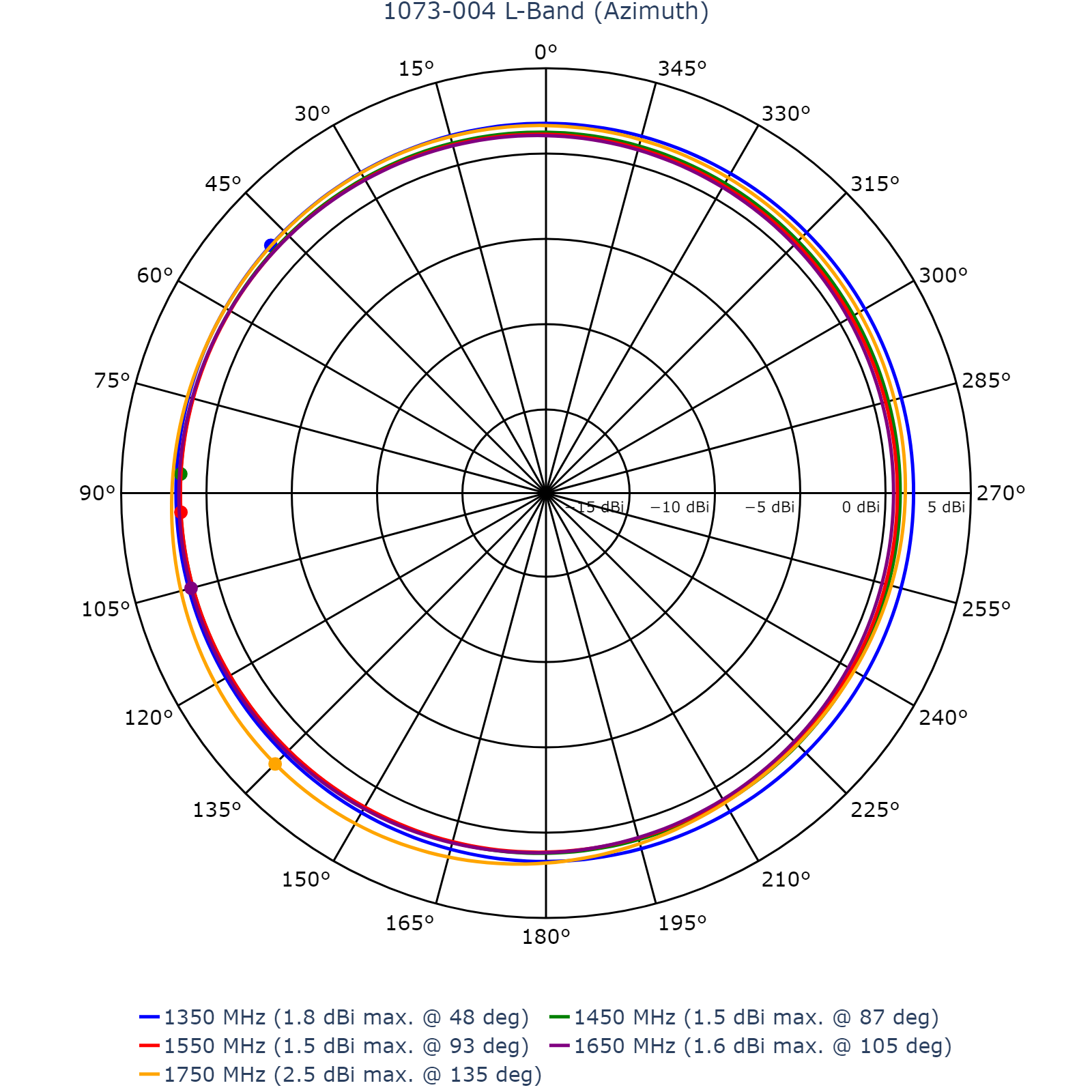Click the 1350 MHz blue legend line swatch
This screenshot has width=1092, height=1092.
point(149,1017)
